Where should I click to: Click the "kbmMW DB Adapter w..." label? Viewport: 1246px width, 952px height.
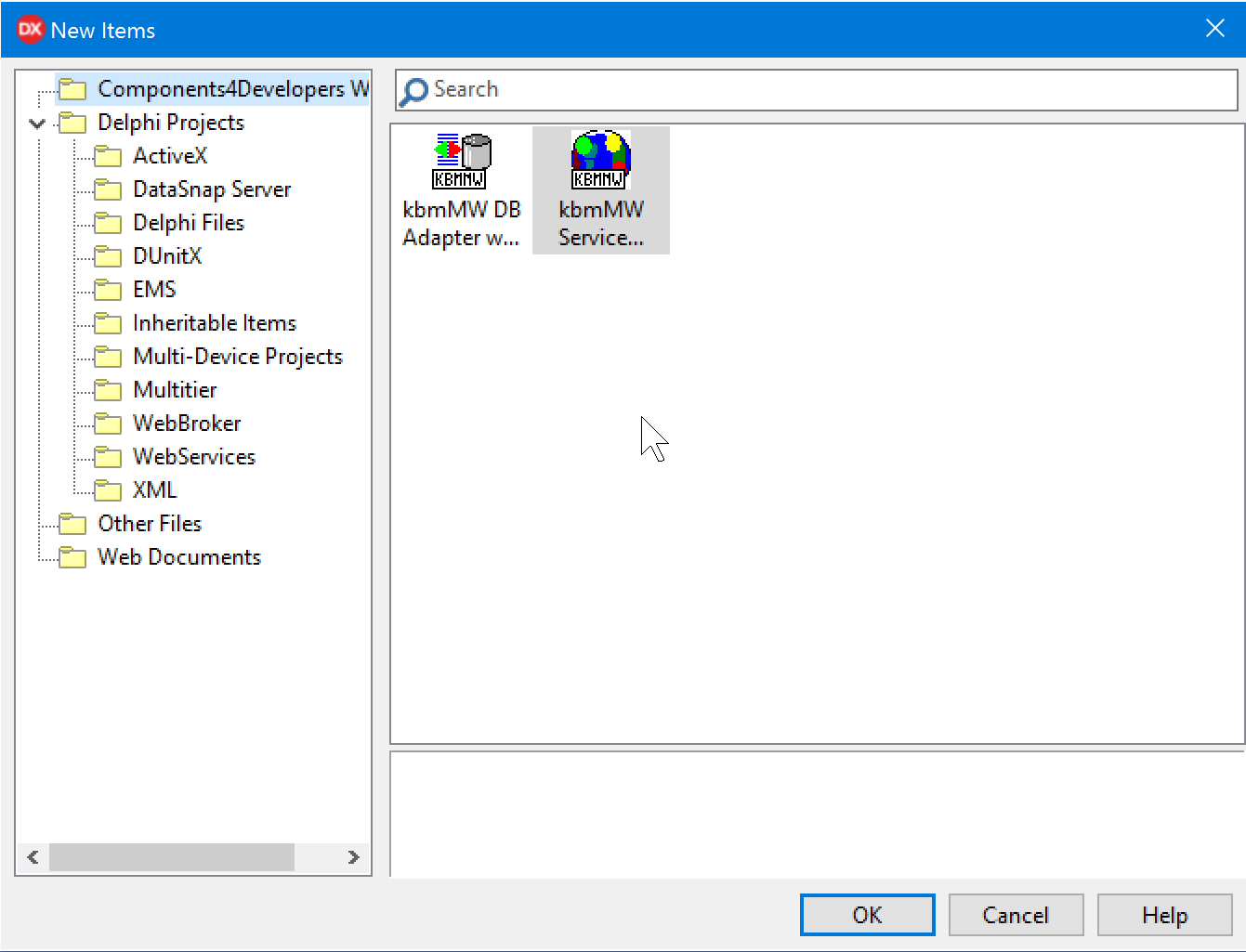462,224
